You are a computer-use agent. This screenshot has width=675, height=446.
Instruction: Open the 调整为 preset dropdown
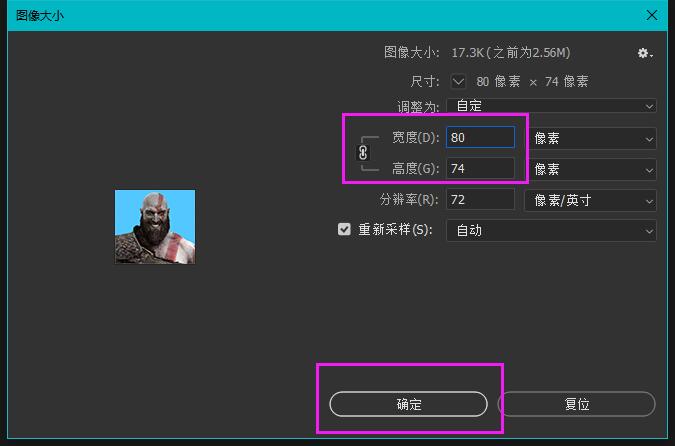coord(551,106)
